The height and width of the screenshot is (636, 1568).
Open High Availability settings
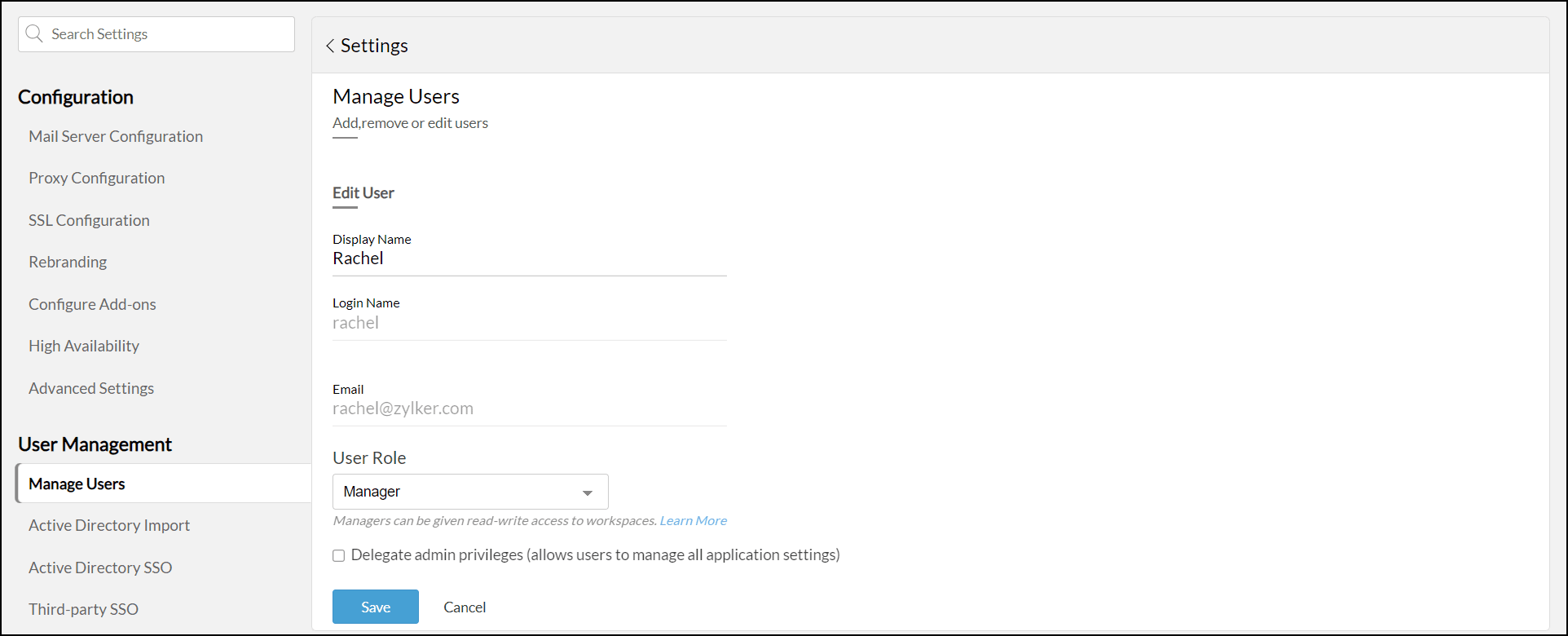pyautogui.click(x=84, y=346)
